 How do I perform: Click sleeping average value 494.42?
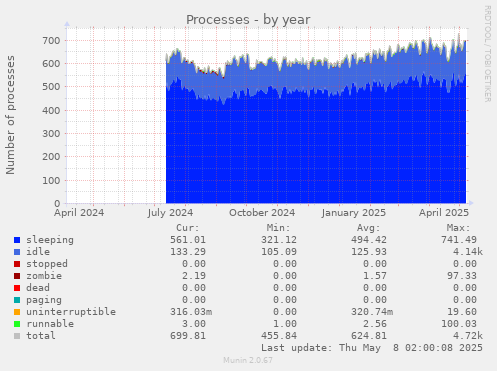(369, 240)
